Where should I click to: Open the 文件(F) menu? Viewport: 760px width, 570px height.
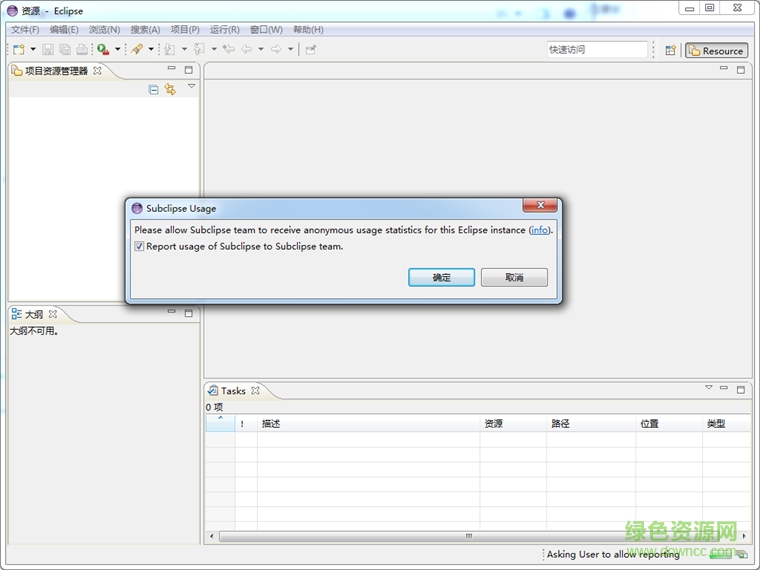25,30
